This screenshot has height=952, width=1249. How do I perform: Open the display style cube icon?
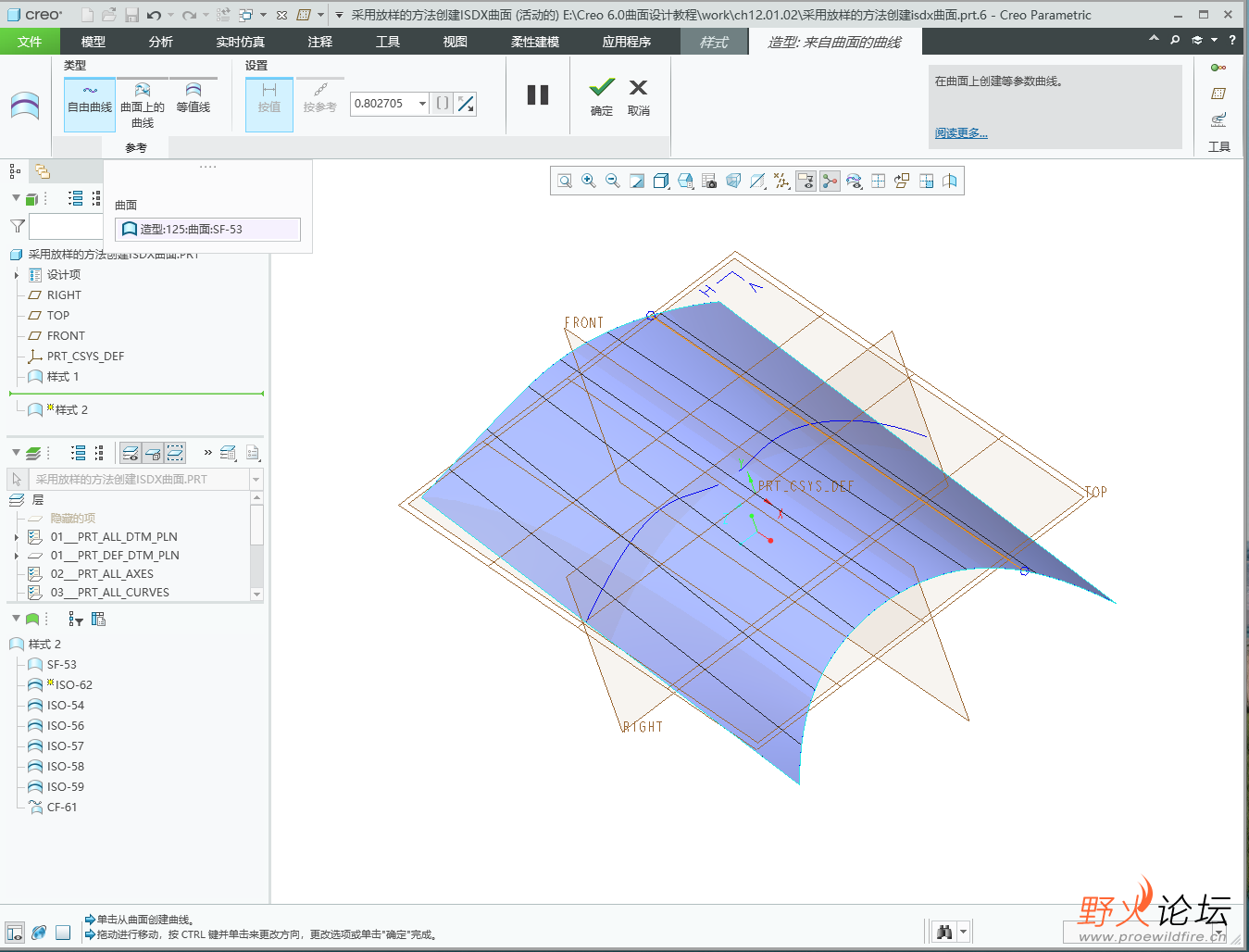tap(661, 182)
